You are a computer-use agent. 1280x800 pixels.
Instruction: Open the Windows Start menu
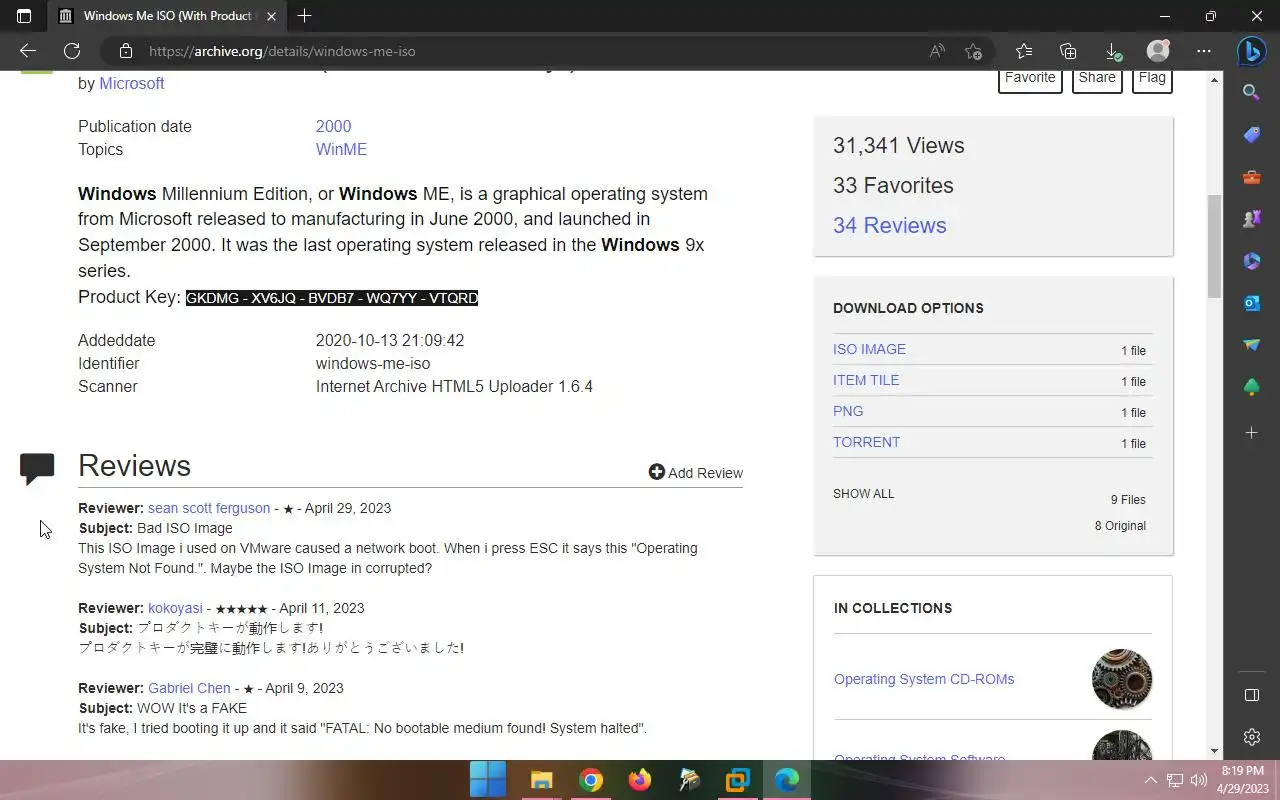pyautogui.click(x=488, y=780)
